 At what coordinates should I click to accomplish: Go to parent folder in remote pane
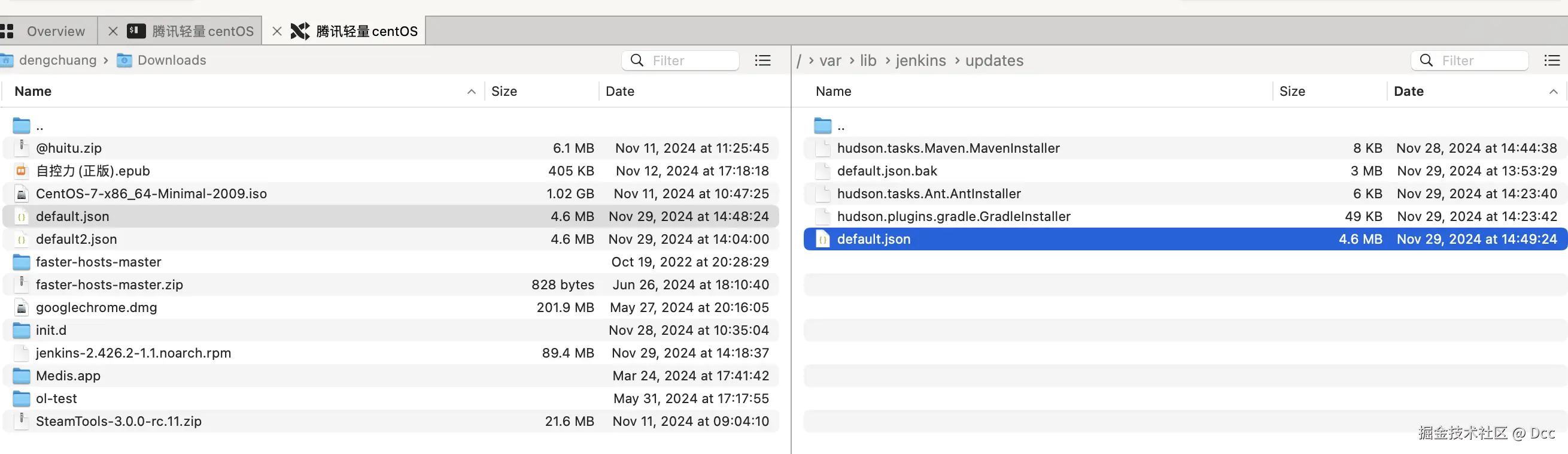(x=1185, y=126)
